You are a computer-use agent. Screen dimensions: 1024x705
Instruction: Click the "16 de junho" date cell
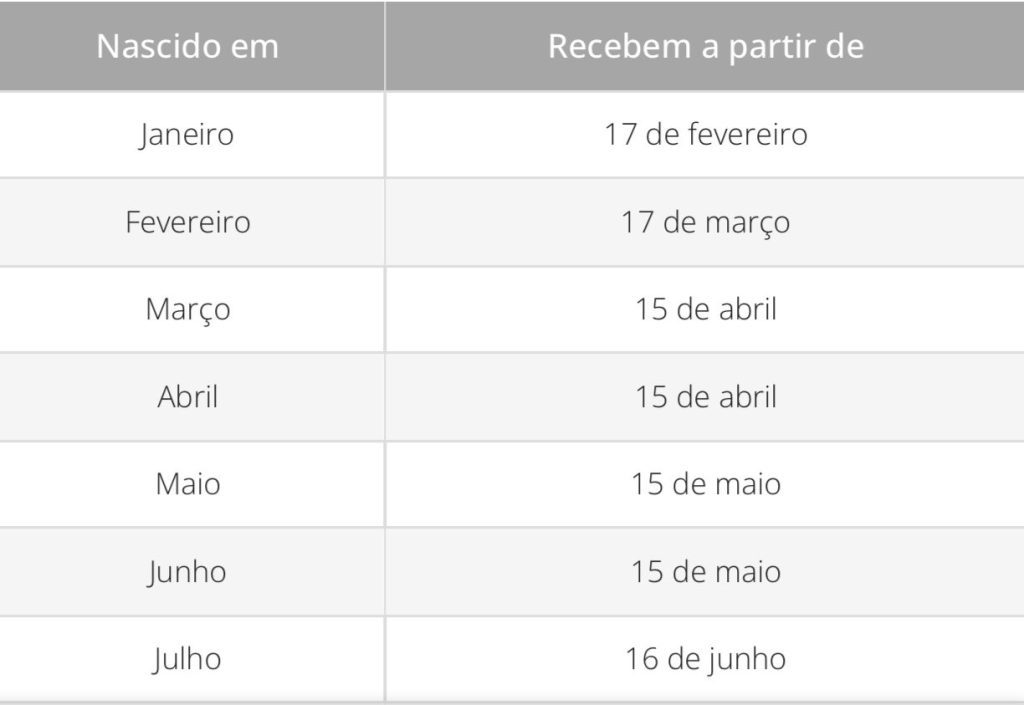(x=705, y=659)
